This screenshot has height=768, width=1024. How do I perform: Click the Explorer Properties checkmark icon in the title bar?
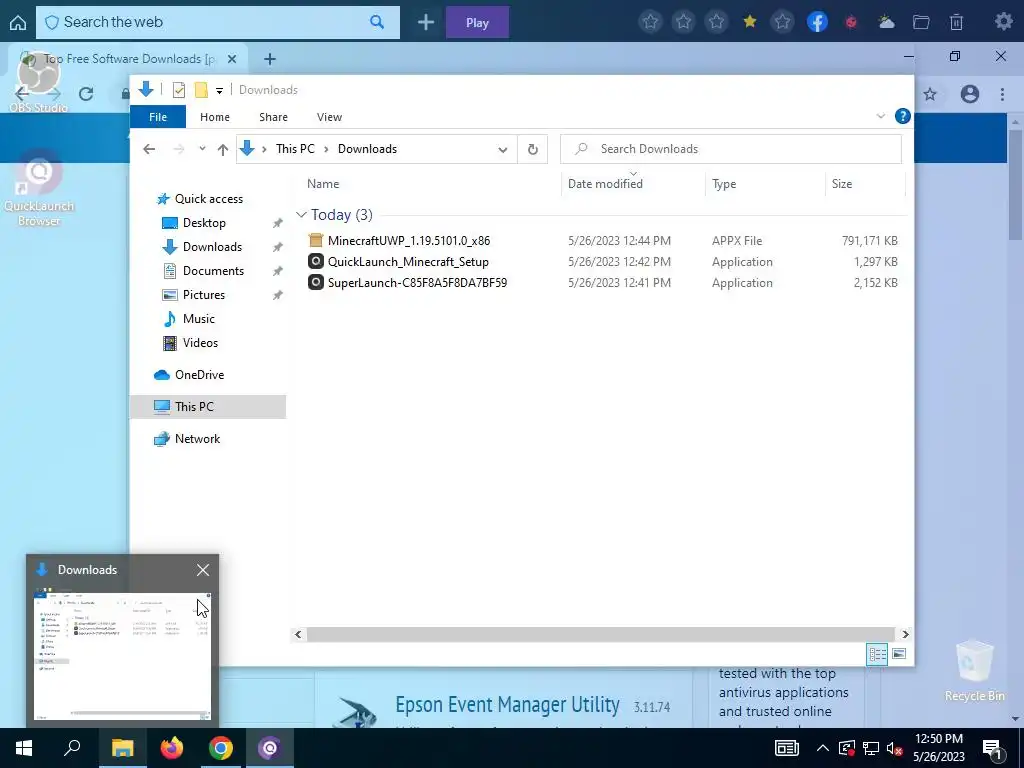coord(178,90)
